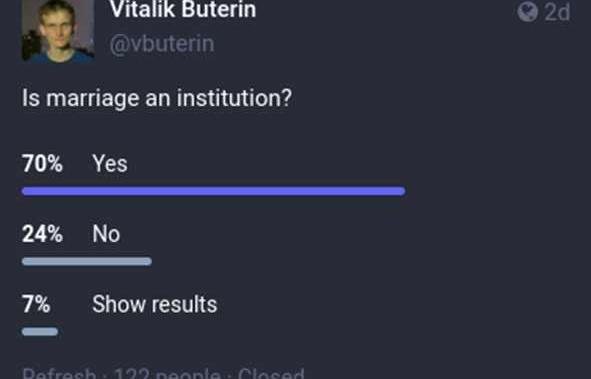The width and height of the screenshot is (591, 379).
Task: View the 122 people who voted
Action: [x=168, y=374]
